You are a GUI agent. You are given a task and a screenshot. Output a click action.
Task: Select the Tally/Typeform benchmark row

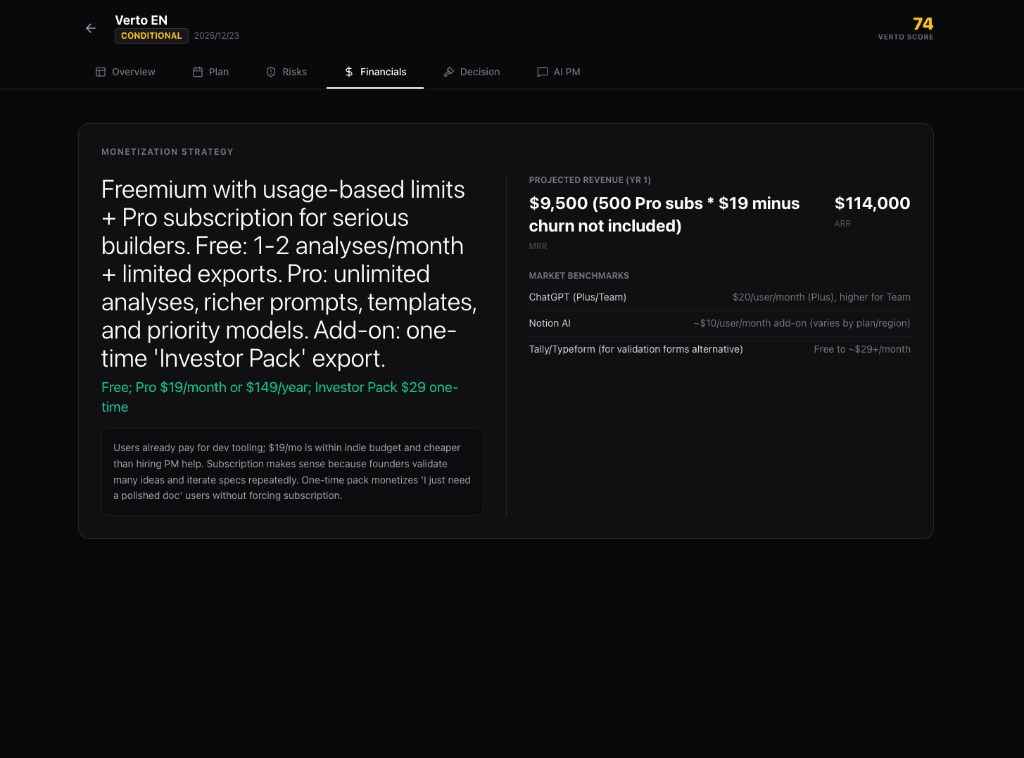[719, 349]
